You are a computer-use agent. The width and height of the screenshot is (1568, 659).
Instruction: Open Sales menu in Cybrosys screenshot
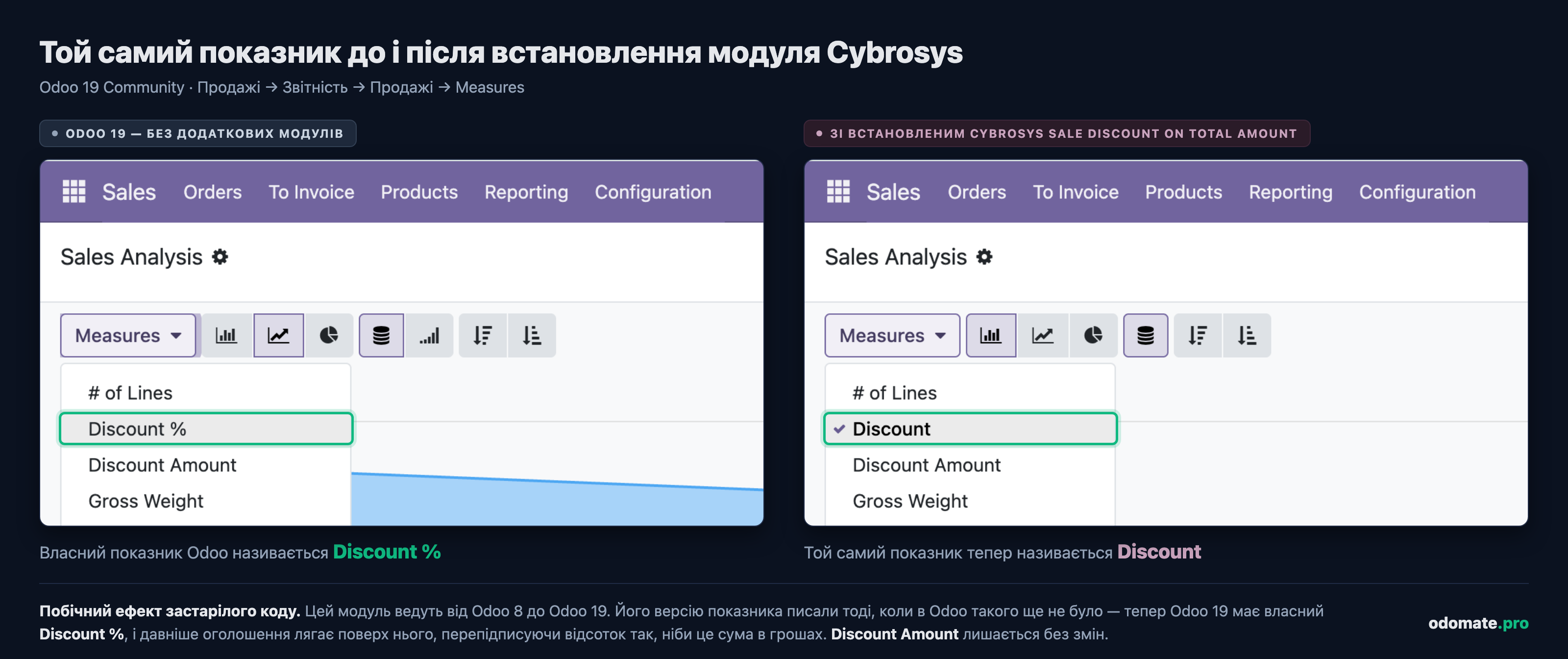pyautogui.click(x=894, y=193)
